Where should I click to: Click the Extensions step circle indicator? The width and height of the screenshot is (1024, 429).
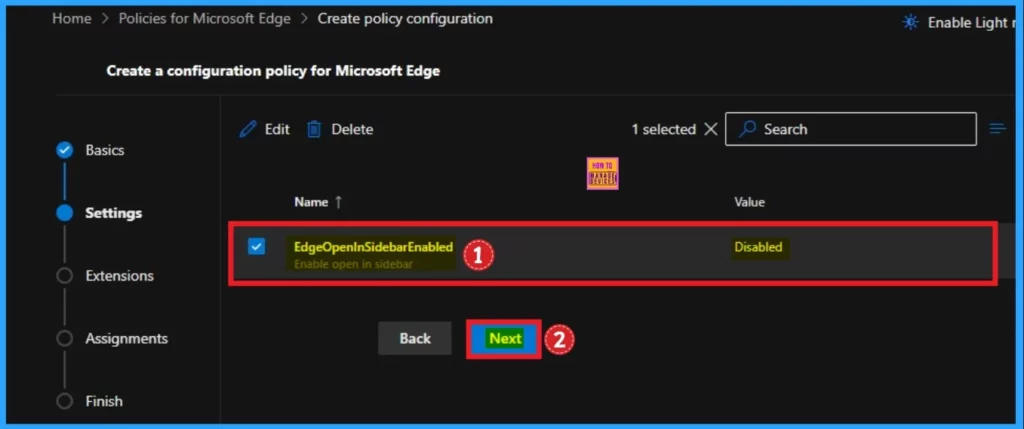point(65,276)
